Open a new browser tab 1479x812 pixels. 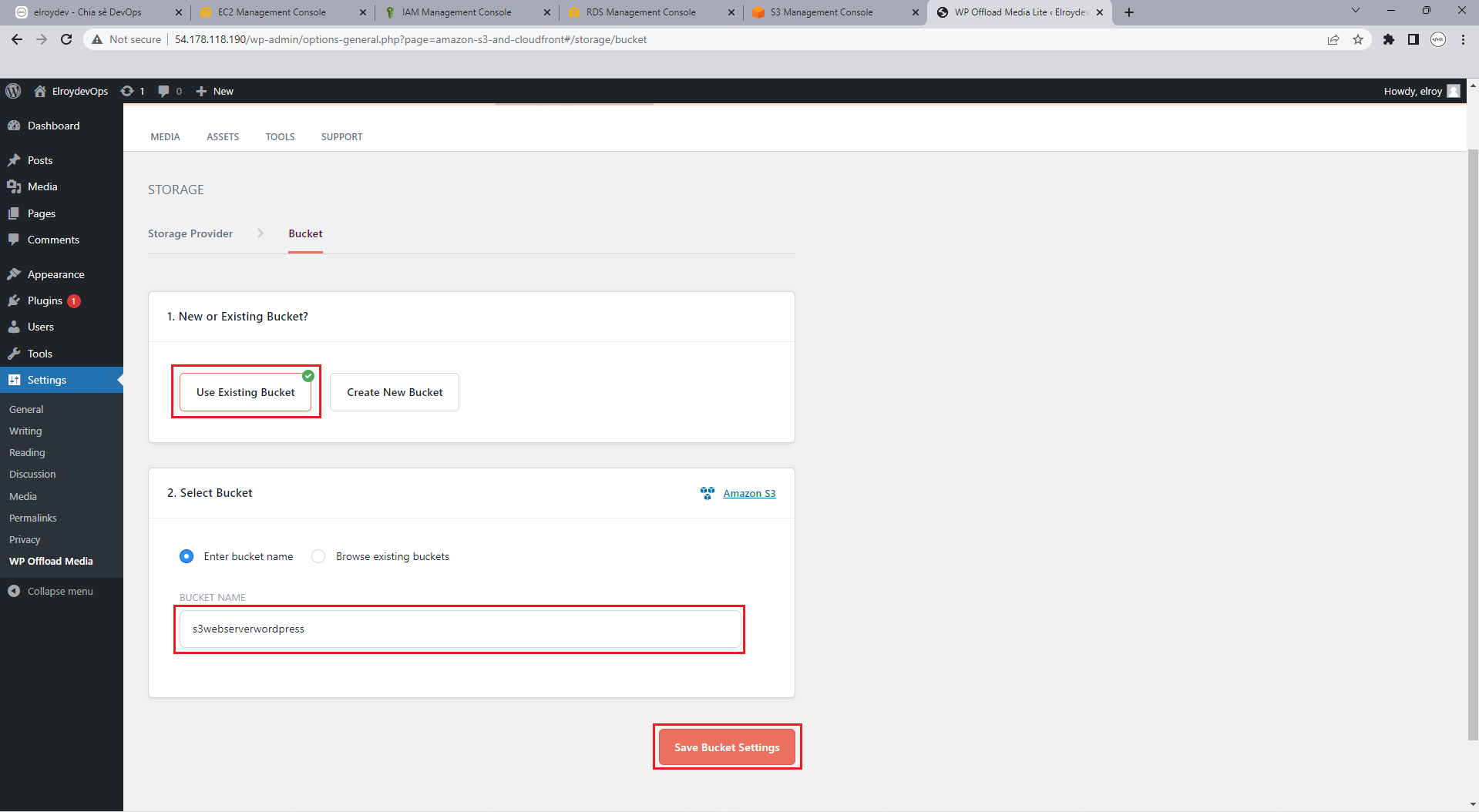click(1129, 12)
